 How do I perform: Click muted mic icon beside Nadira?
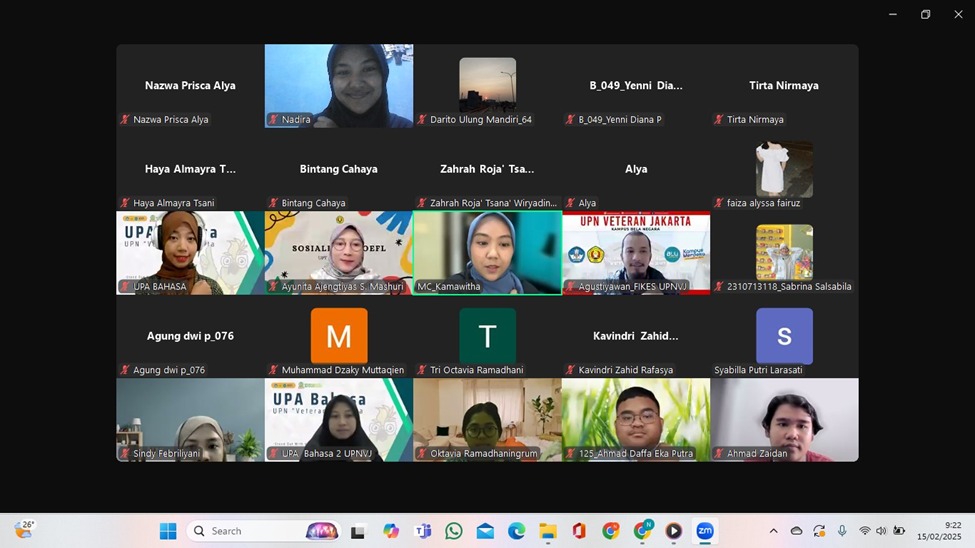(273, 120)
